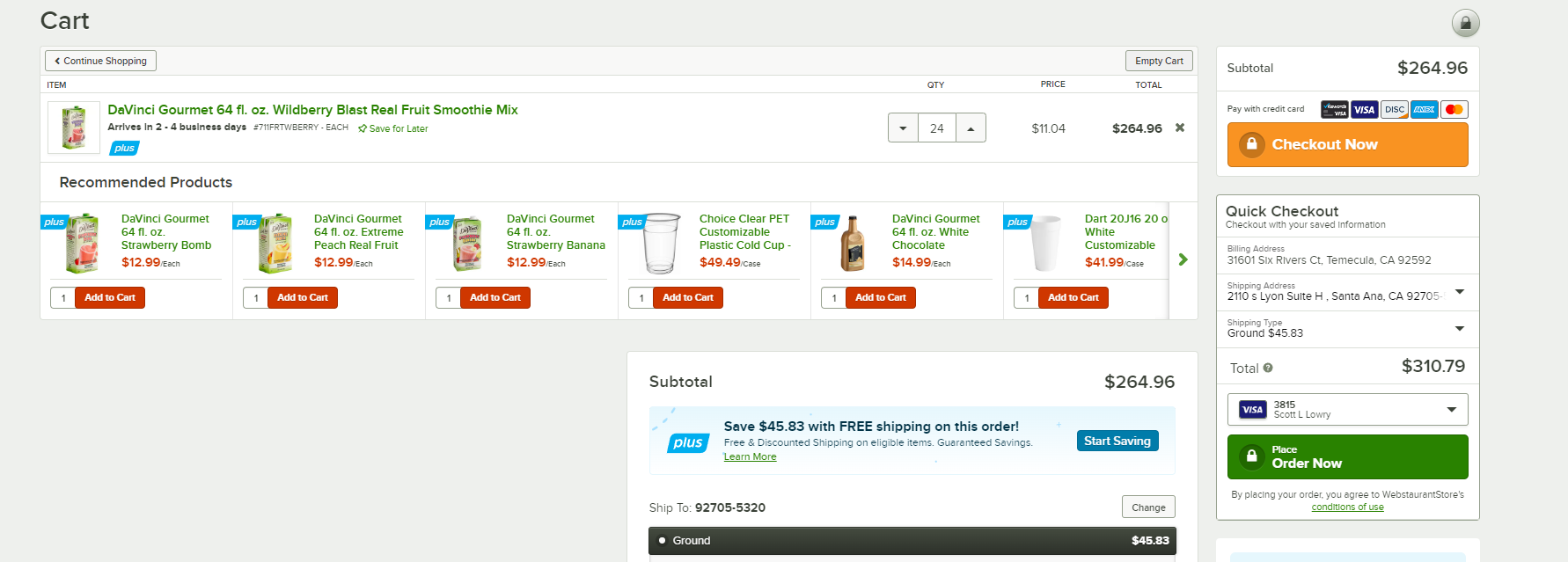Add Dart 20J16 cup to cart

1073,298
